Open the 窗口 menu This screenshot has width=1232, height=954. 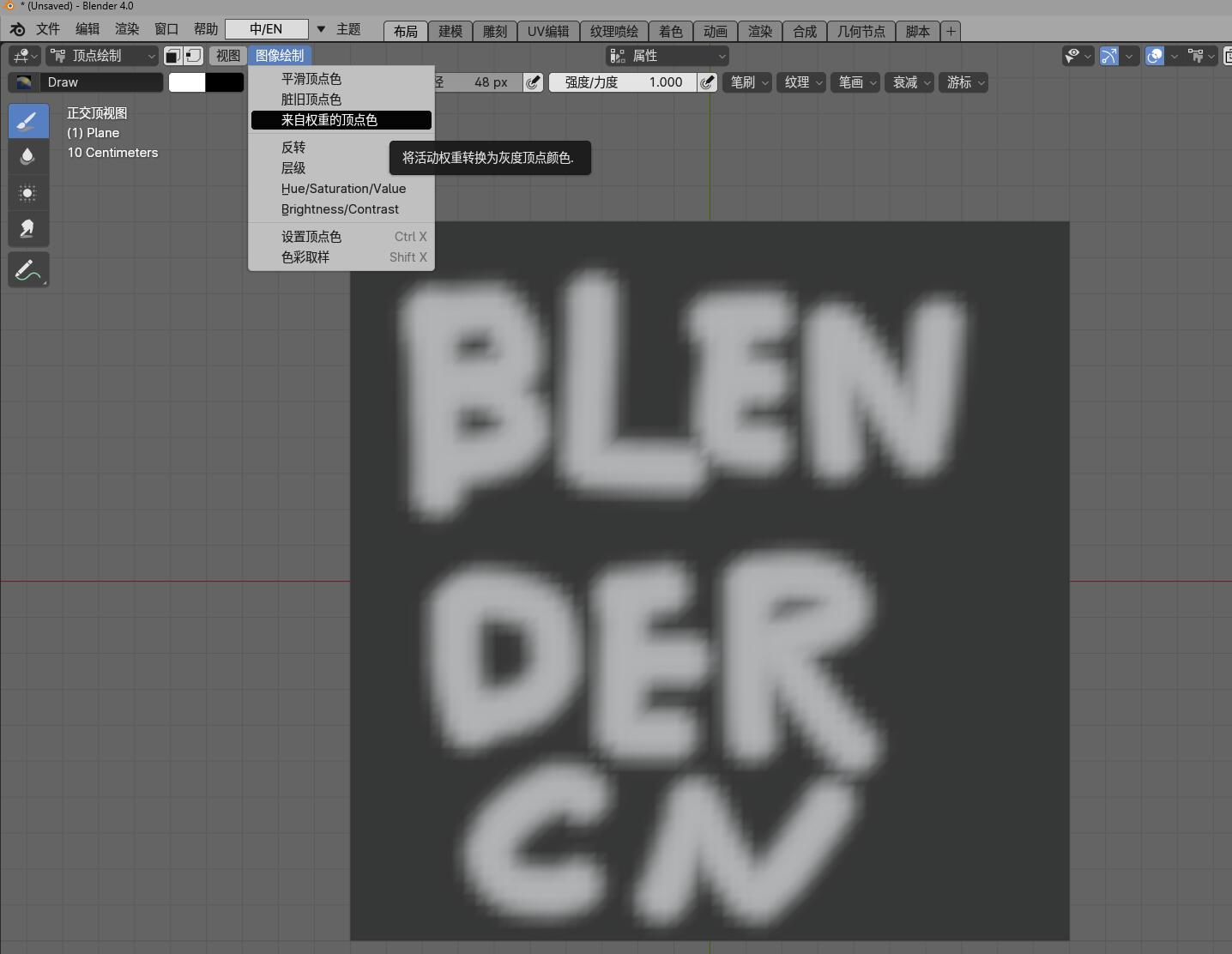pos(166,29)
